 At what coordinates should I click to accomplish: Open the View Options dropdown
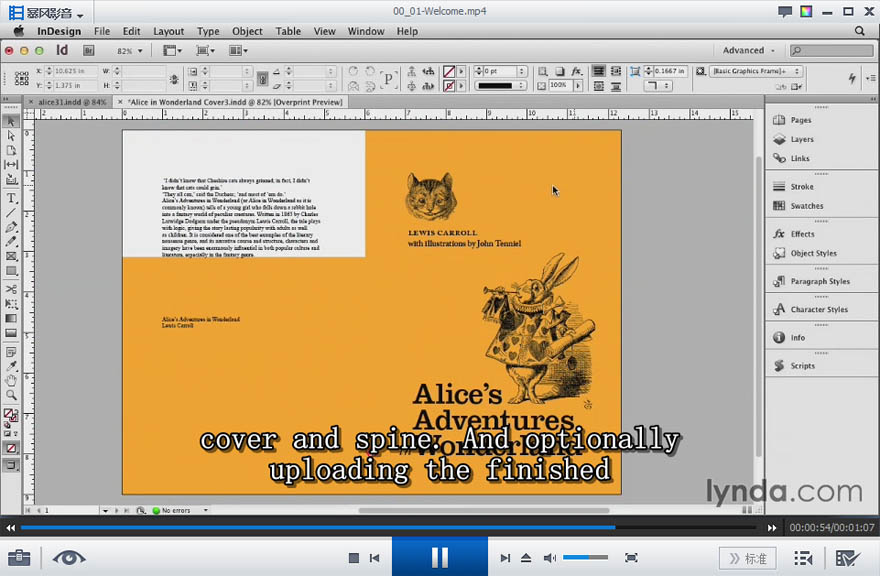172,51
